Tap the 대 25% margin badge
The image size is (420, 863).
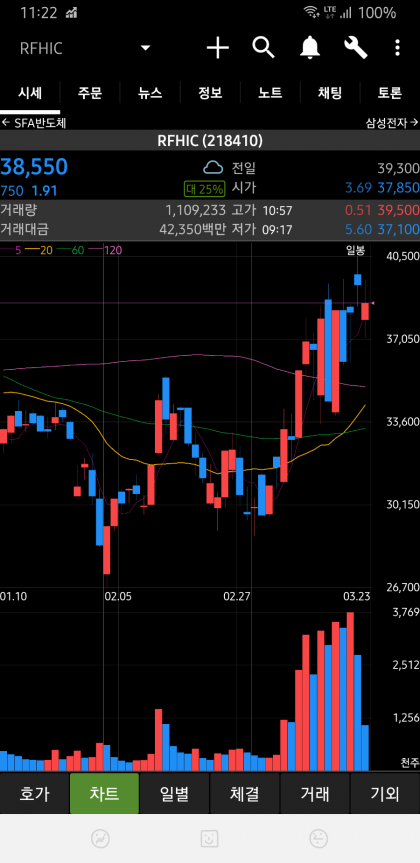(x=204, y=190)
